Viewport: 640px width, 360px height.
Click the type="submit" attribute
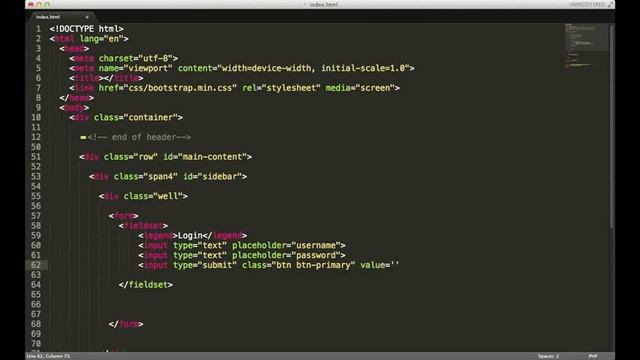pos(205,265)
